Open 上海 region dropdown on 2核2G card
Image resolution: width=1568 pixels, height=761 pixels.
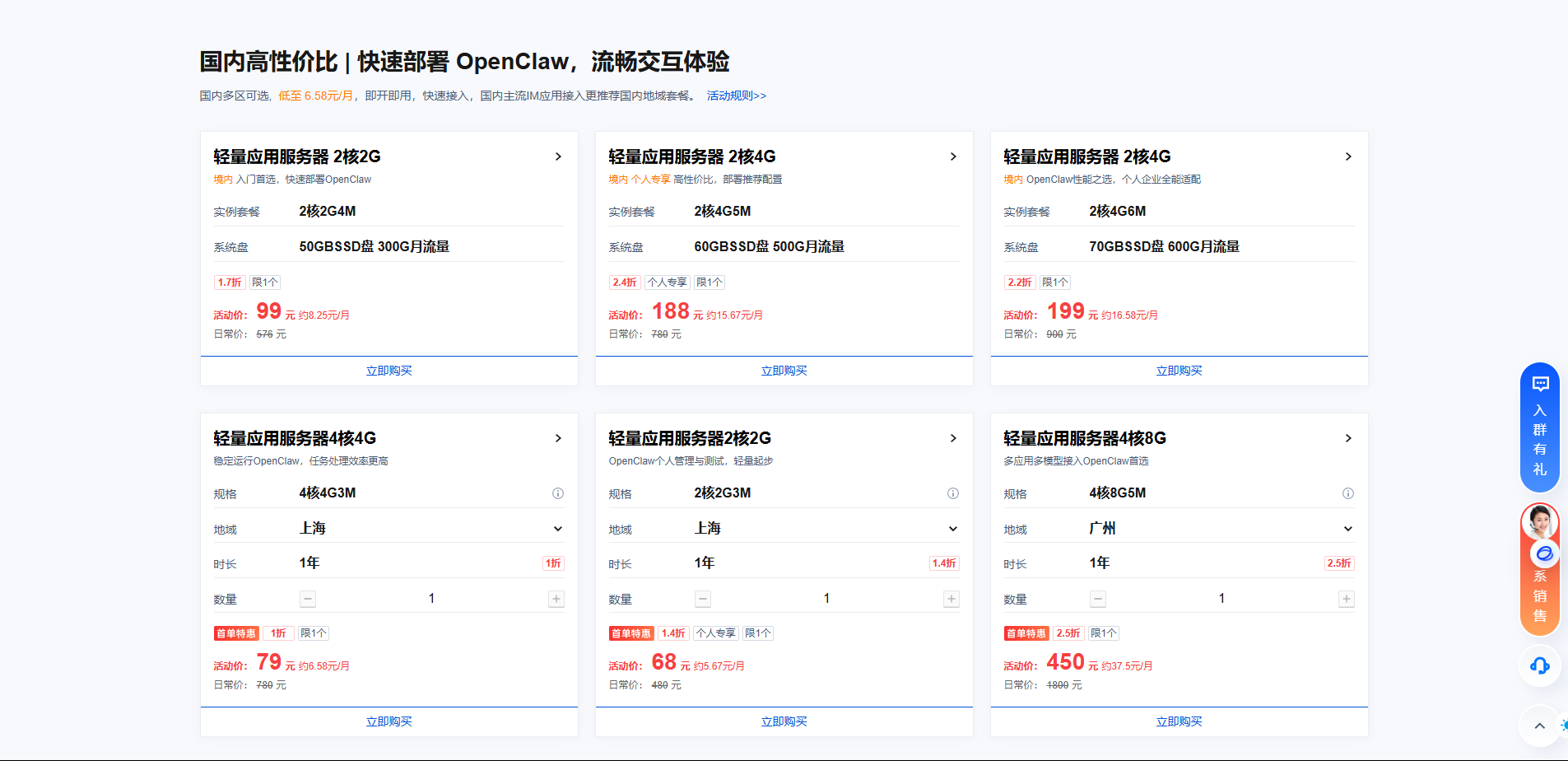coord(952,528)
